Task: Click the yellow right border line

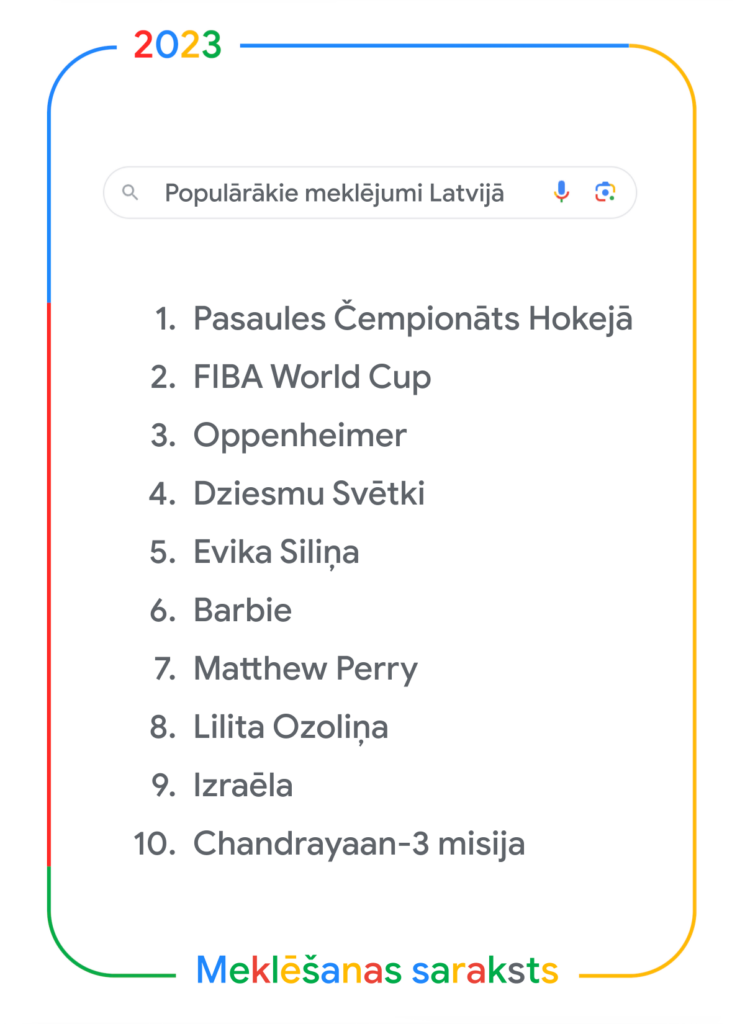Action: tap(693, 500)
